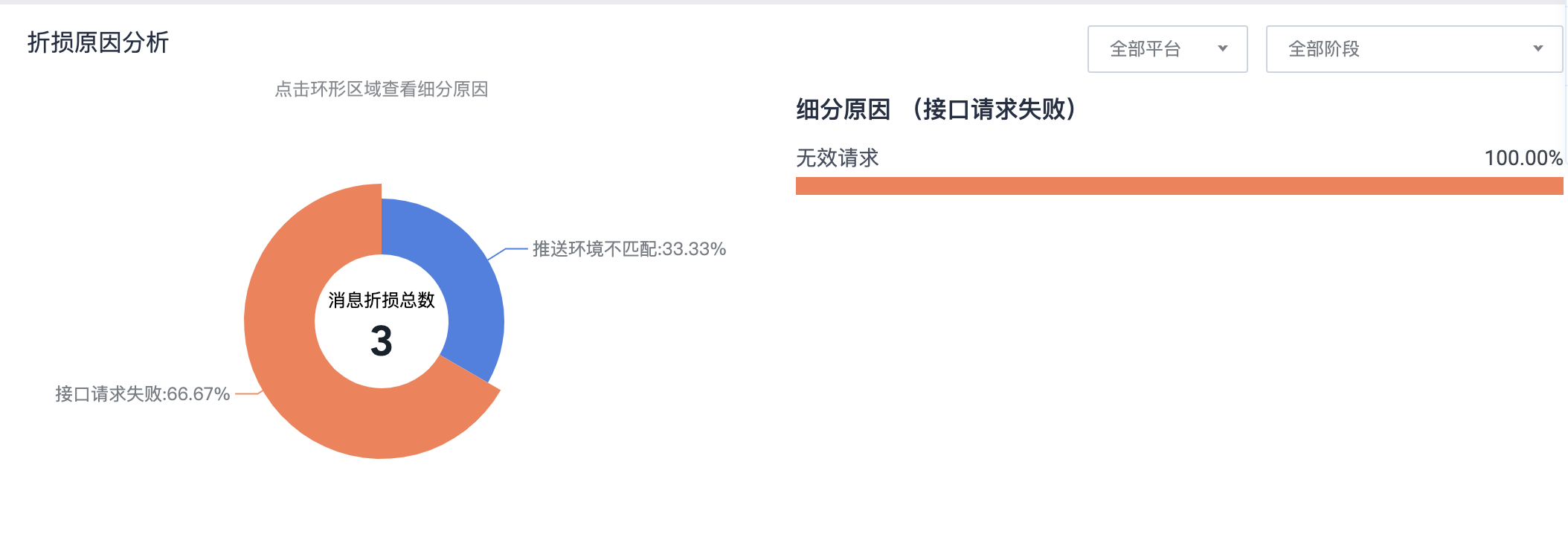This screenshot has width=1568, height=540.
Task: Click the 点击环形区域查看细分原因 hint text
Action: [382, 89]
